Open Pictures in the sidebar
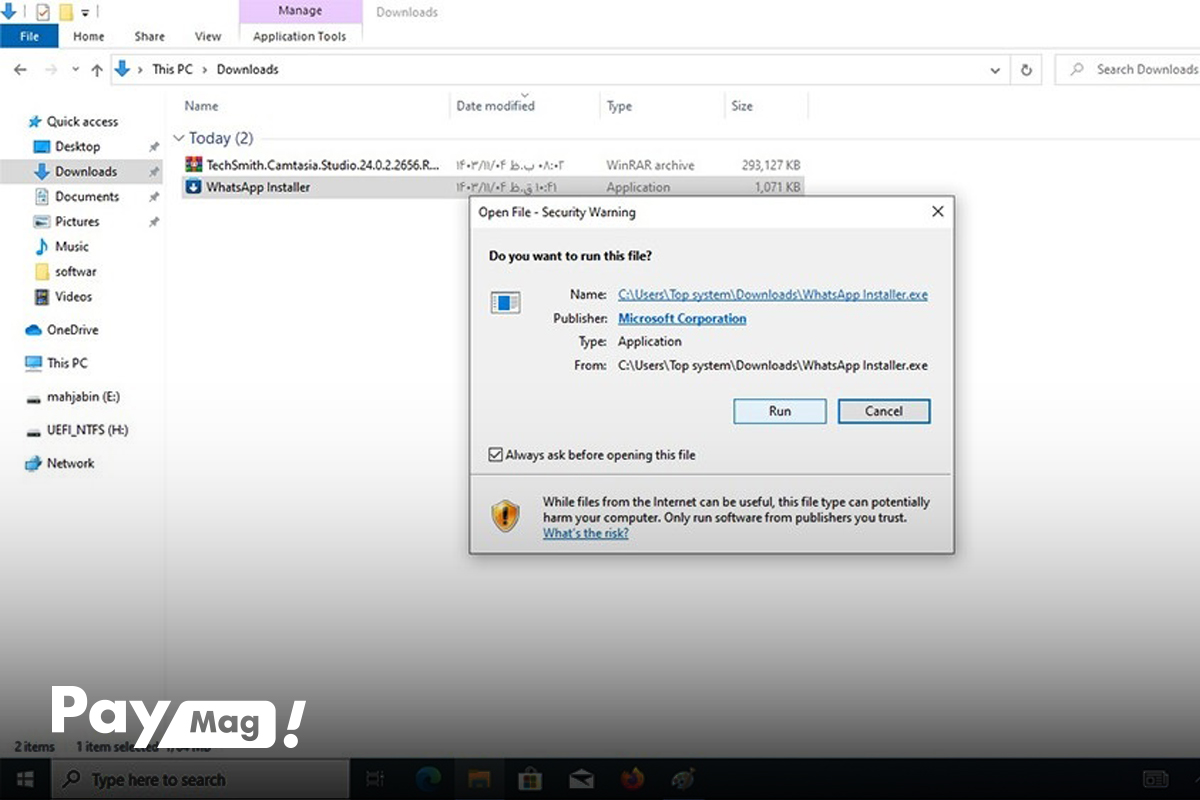 pyautogui.click(x=77, y=221)
